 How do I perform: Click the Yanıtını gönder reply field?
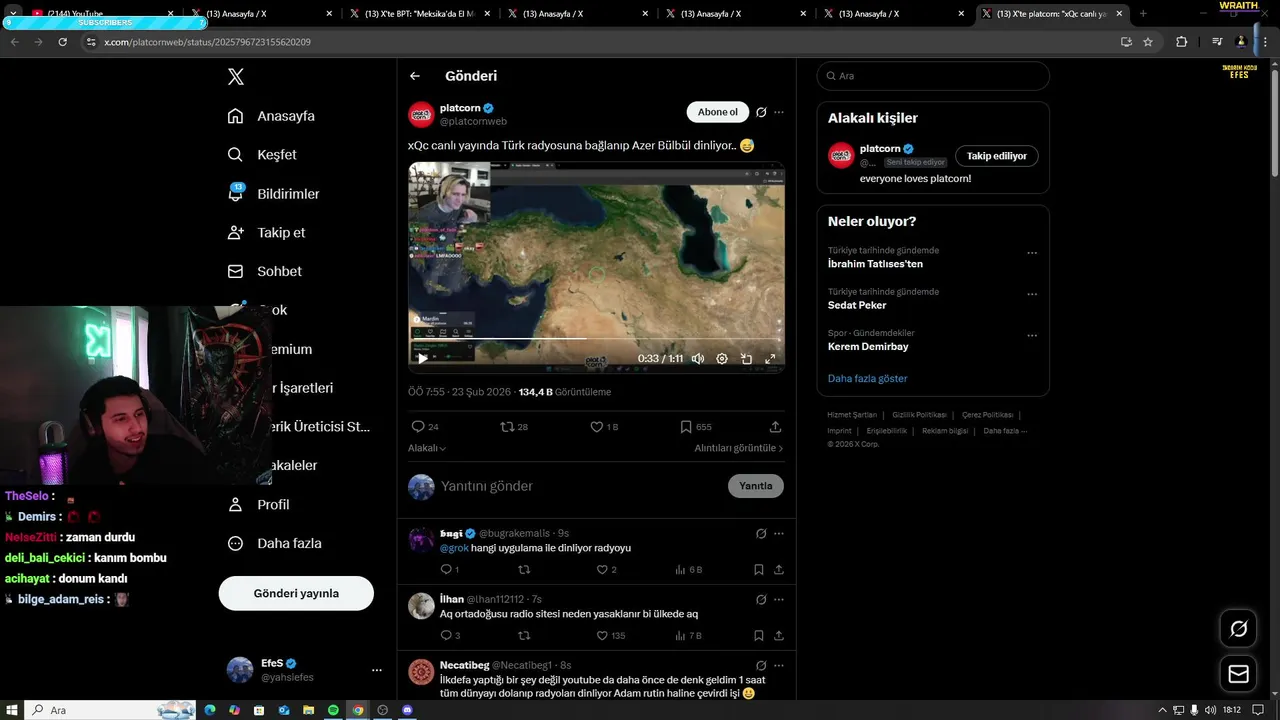[x=580, y=486]
